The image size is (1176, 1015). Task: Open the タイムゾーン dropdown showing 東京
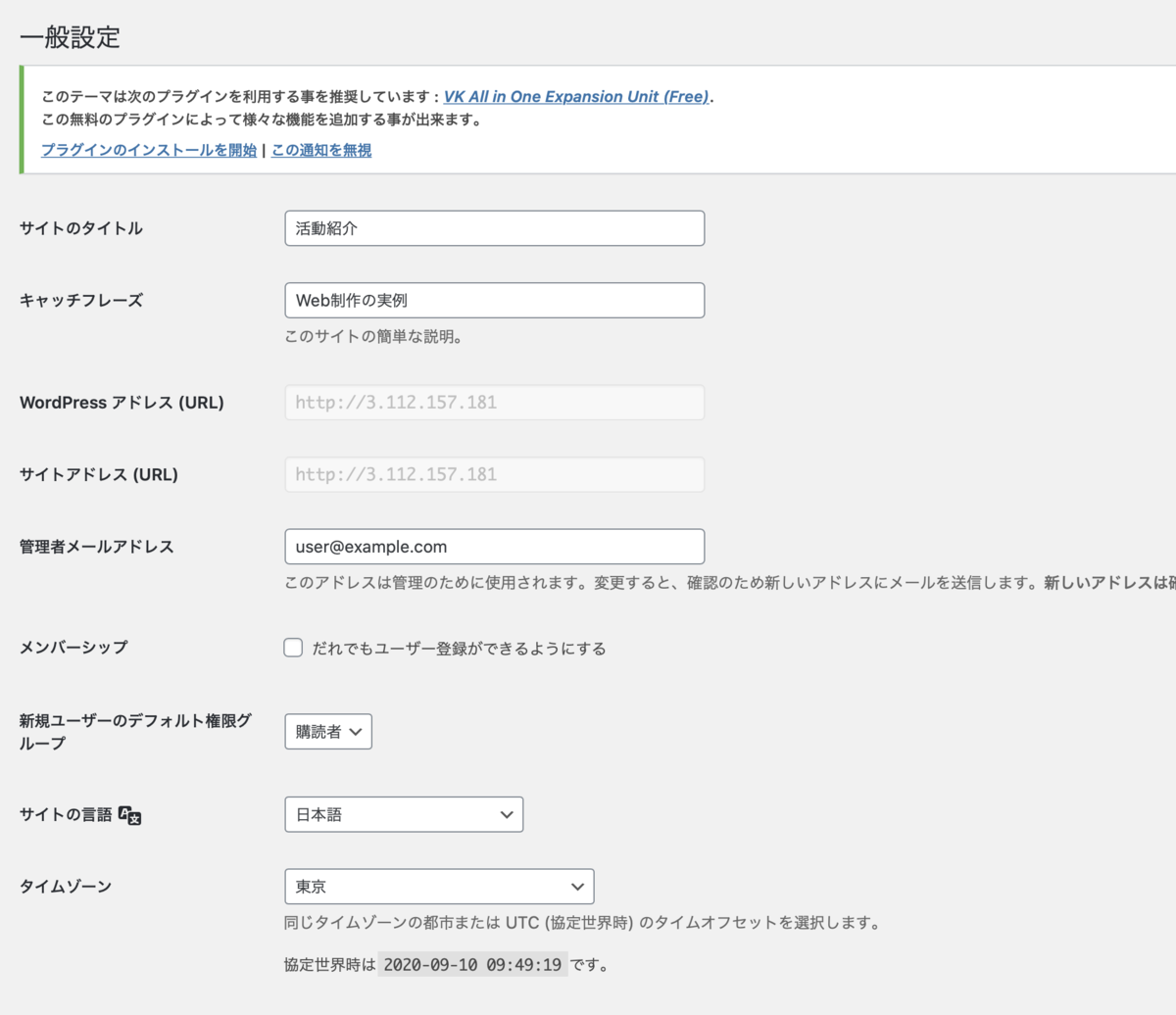point(439,886)
